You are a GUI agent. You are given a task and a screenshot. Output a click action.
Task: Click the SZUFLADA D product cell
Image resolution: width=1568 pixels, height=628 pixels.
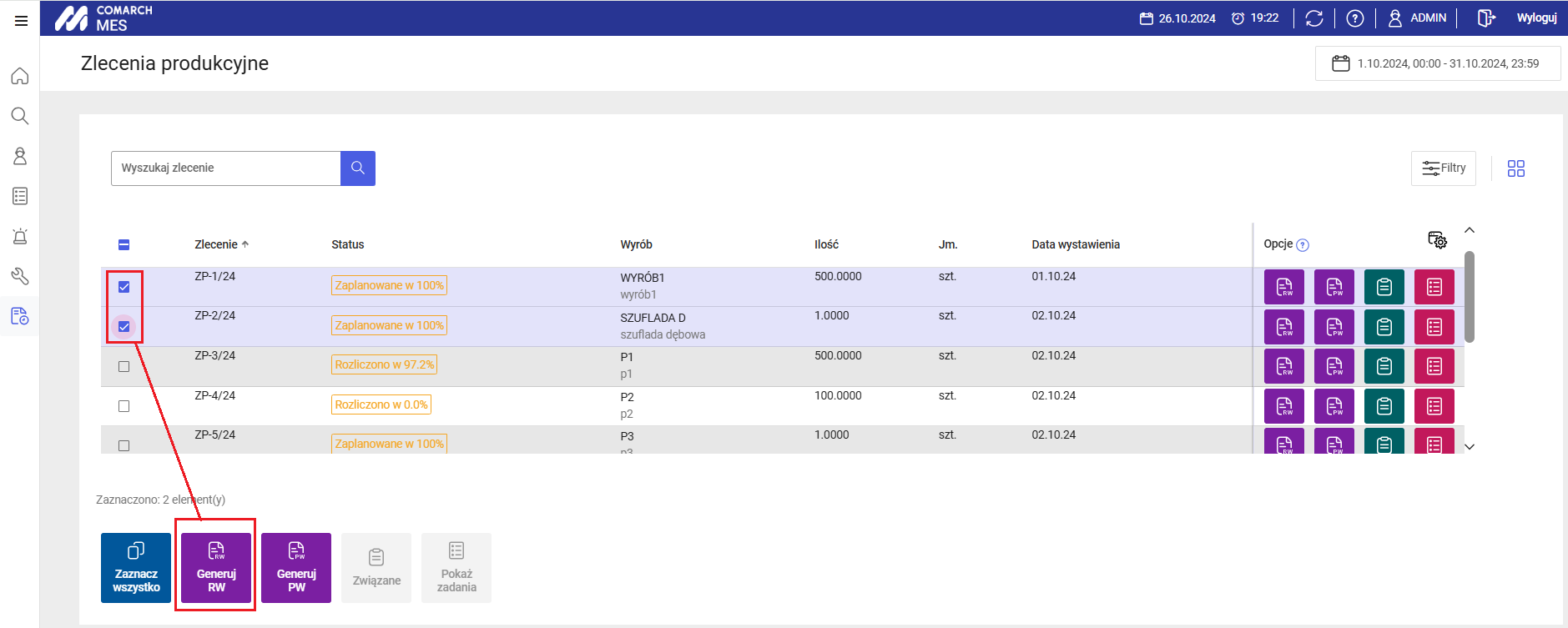[x=653, y=318]
